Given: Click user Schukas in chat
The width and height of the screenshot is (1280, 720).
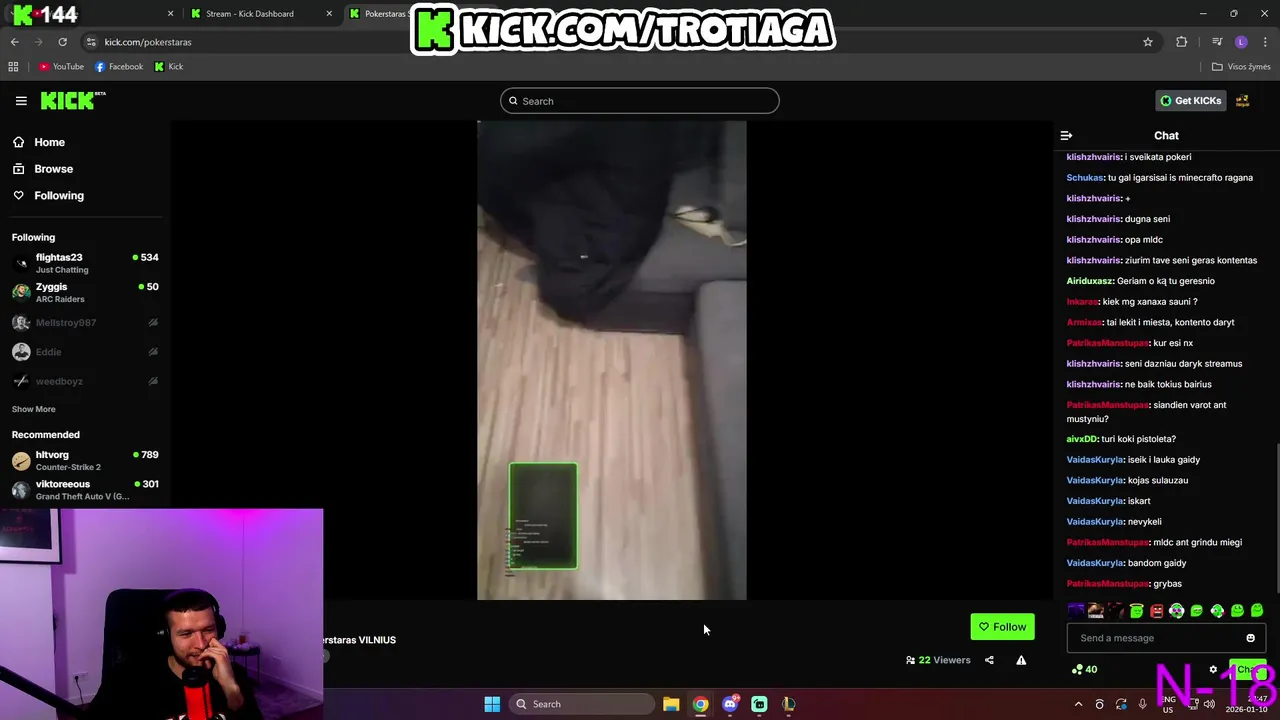Looking at the screenshot, I should pos(1085,178).
